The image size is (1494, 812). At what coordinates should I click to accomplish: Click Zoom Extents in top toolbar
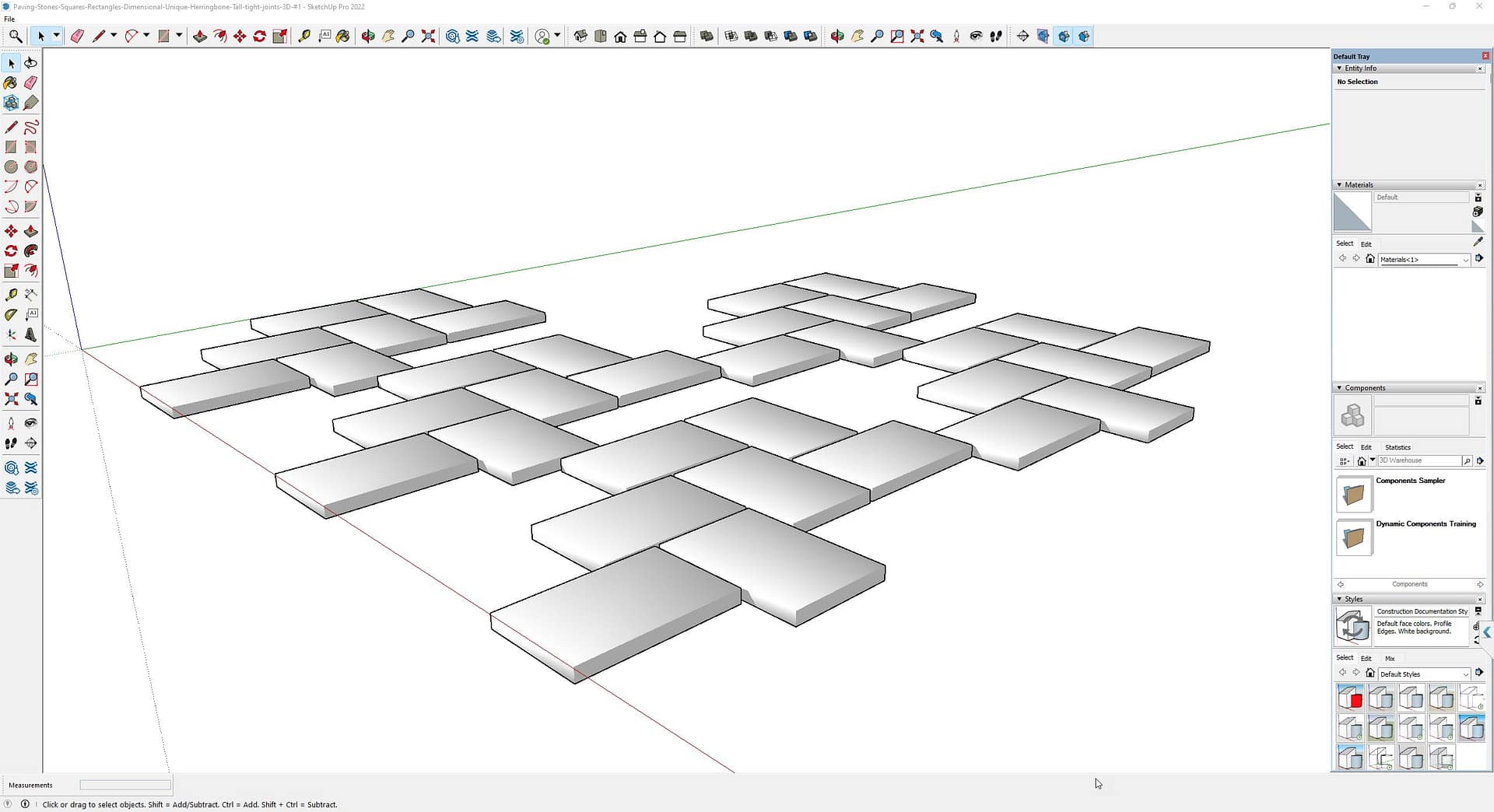click(x=428, y=37)
